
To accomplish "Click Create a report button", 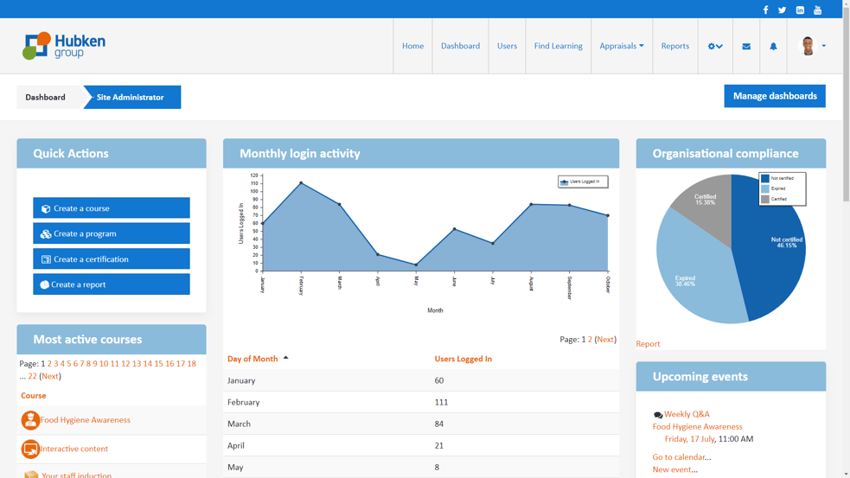I will pyautogui.click(x=111, y=285).
